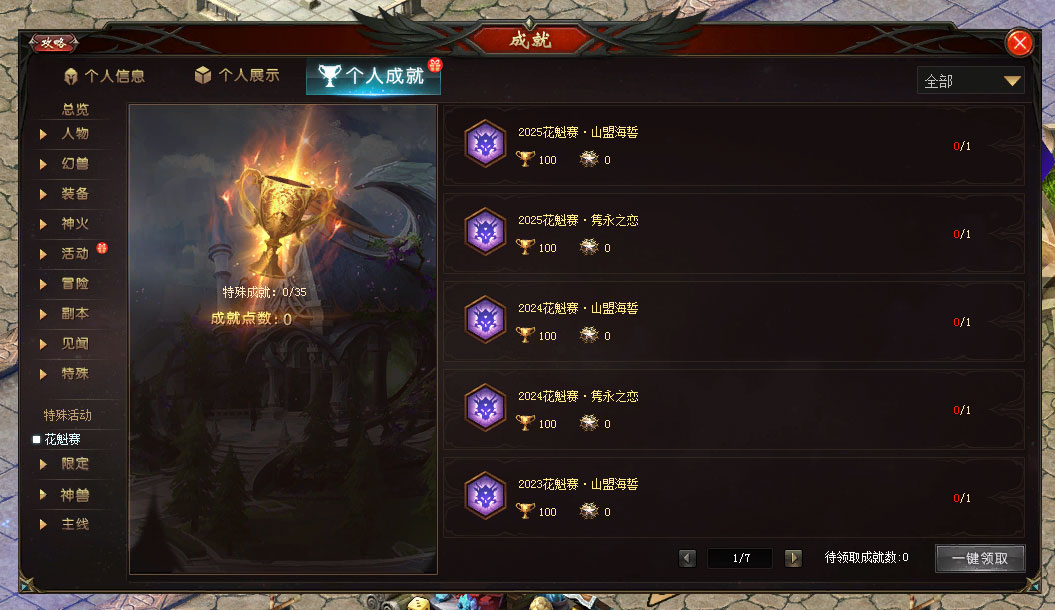This screenshot has height=610, width=1055.
Task: Open the 全部 filter dropdown
Action: pyautogui.click(x=970, y=81)
